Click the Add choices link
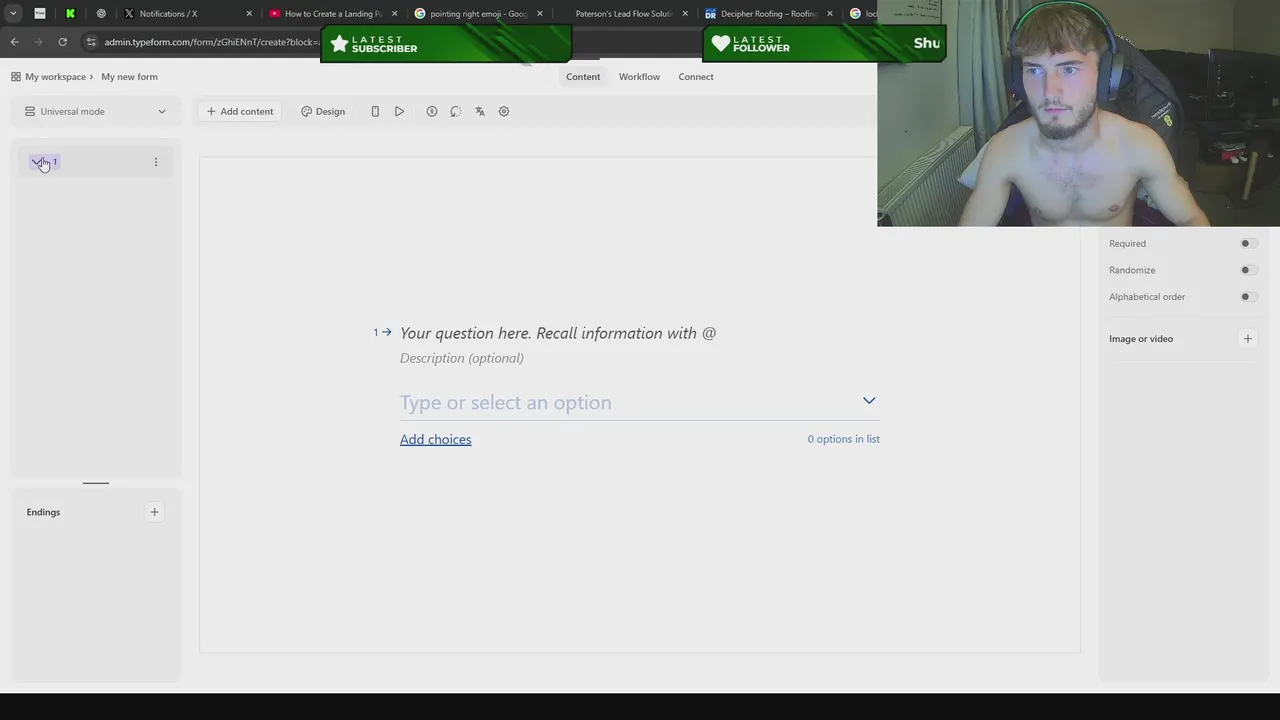The width and height of the screenshot is (1280, 720). 435,439
